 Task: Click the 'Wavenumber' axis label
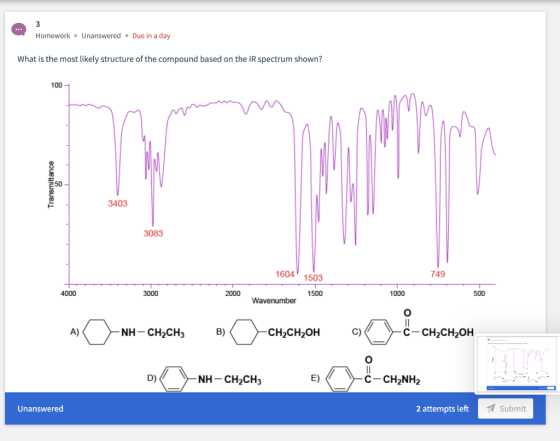tap(274, 301)
